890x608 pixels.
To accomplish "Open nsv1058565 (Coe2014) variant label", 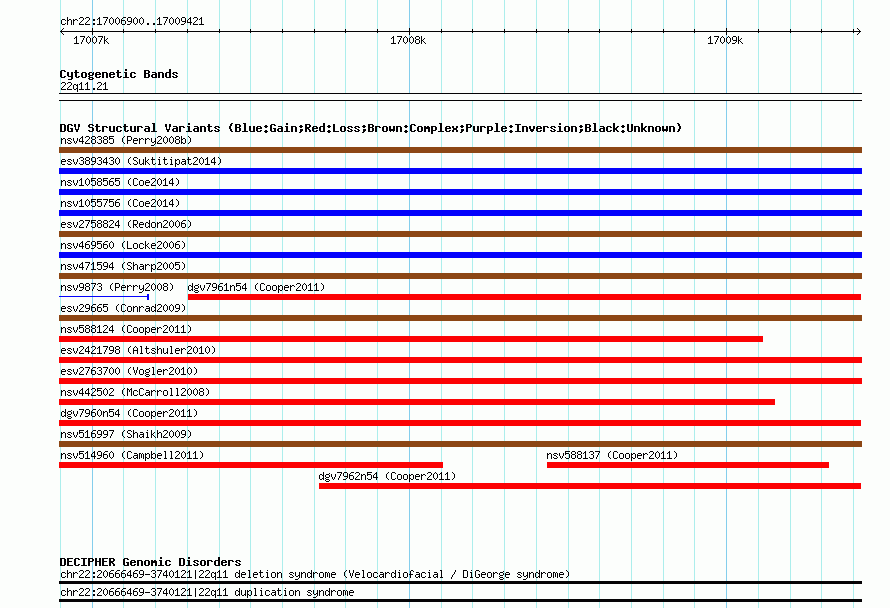I will (120, 182).
